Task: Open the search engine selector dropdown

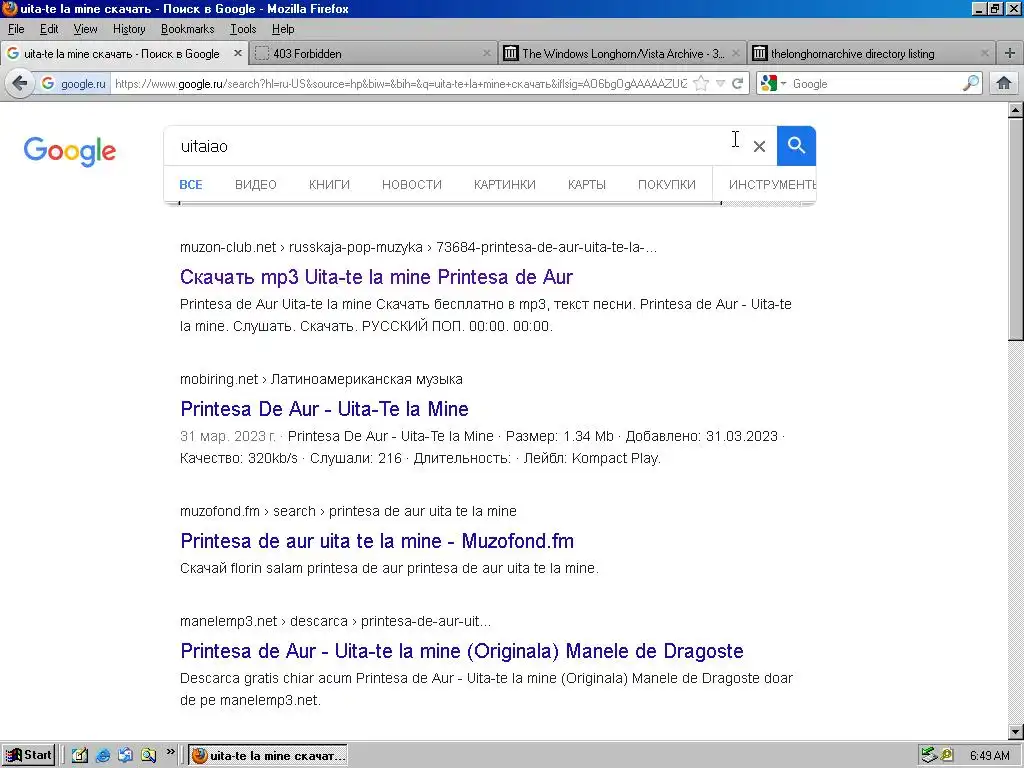Action: [x=774, y=84]
